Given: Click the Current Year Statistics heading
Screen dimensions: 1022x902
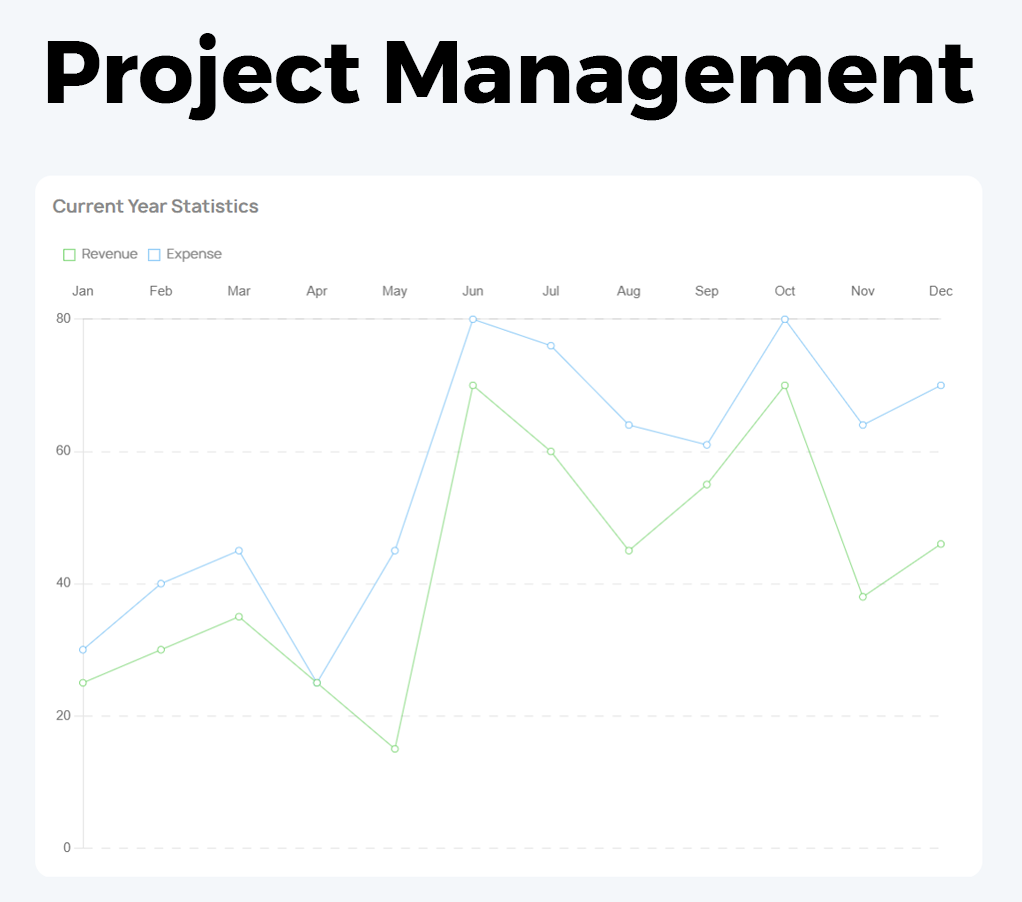Looking at the screenshot, I should (x=155, y=207).
